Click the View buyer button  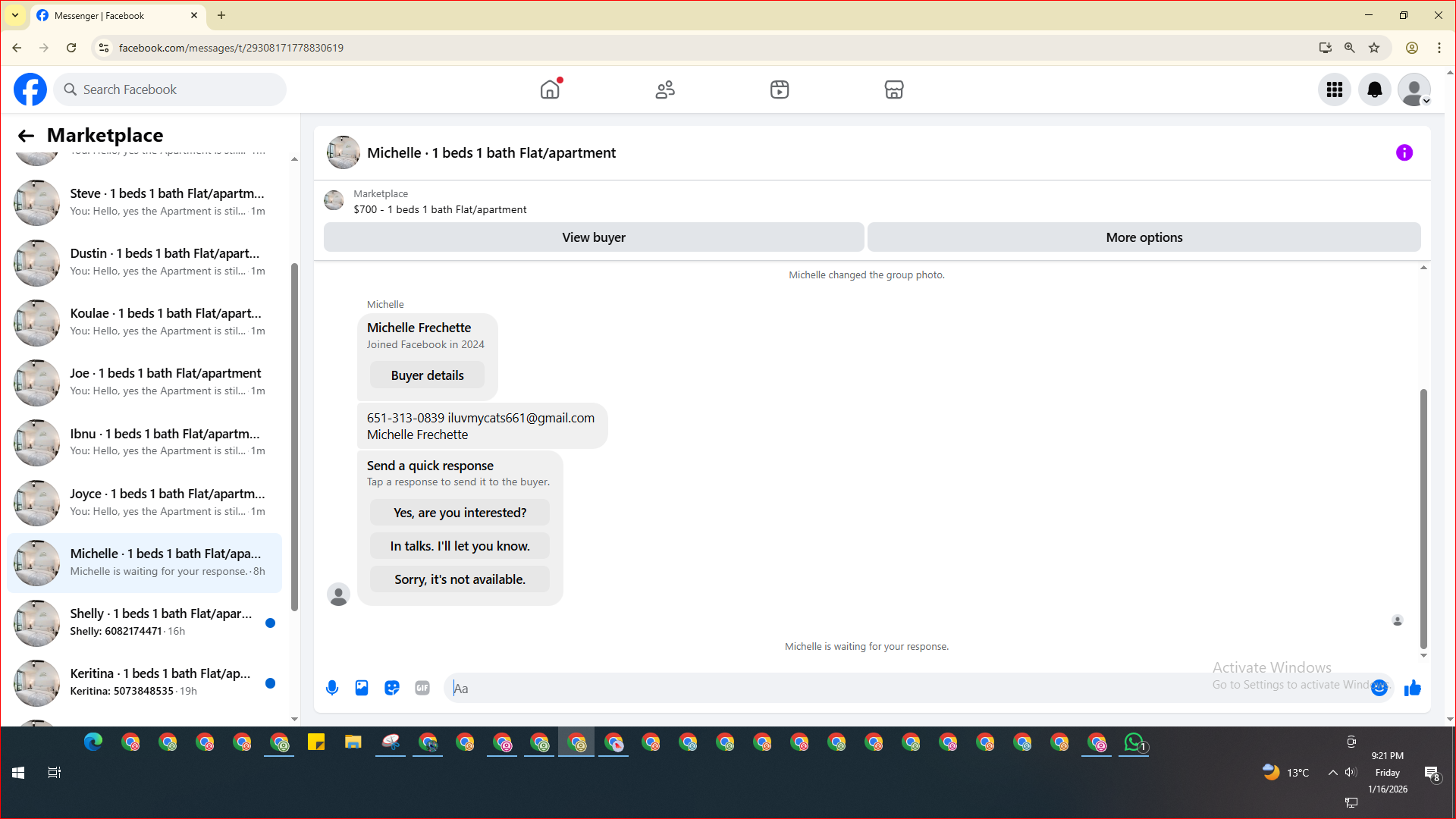(x=594, y=237)
